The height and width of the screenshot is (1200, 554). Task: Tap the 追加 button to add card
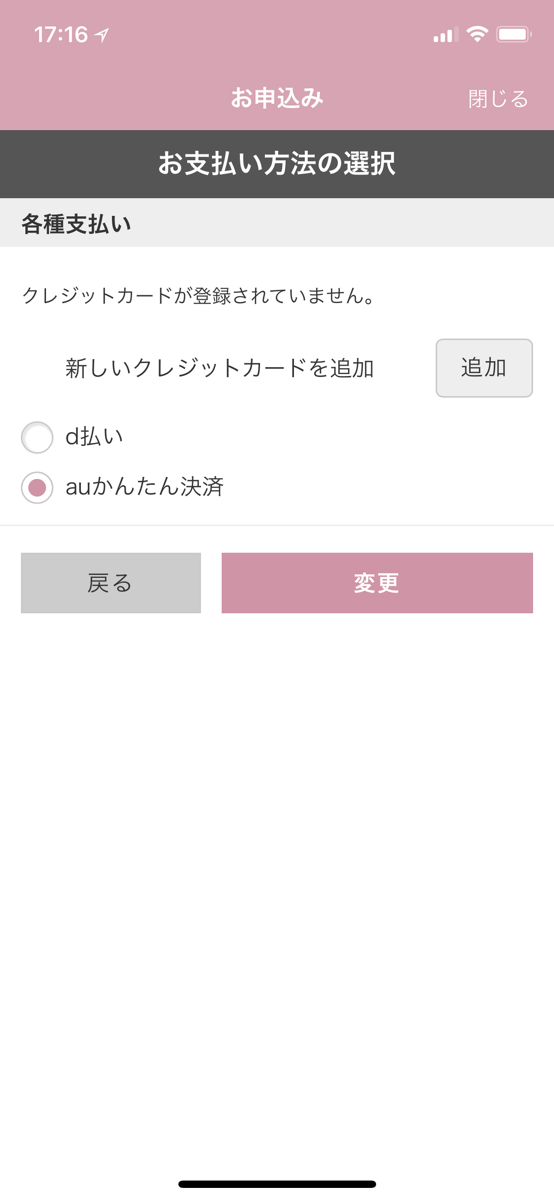click(484, 368)
